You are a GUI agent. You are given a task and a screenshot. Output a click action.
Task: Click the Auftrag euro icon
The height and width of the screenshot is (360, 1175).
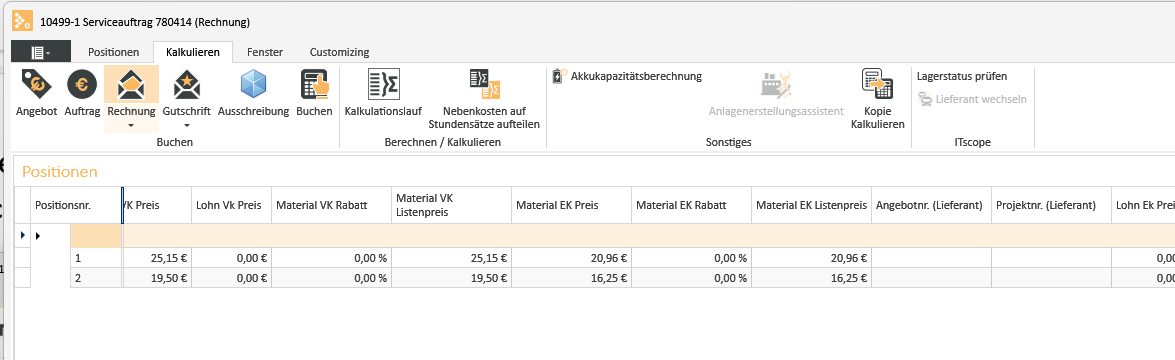point(81,85)
